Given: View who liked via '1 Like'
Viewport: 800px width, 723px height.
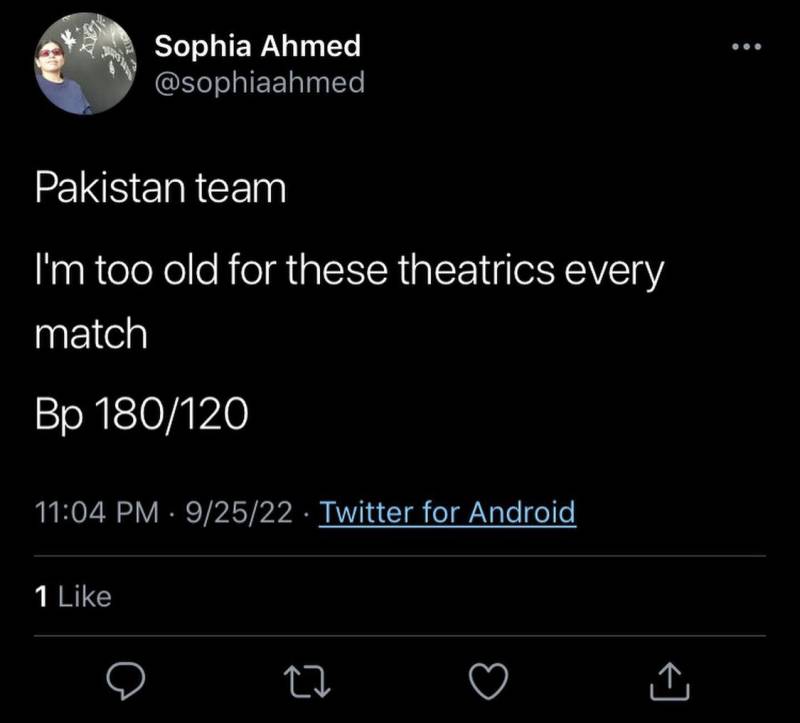Looking at the screenshot, I should tap(73, 597).
